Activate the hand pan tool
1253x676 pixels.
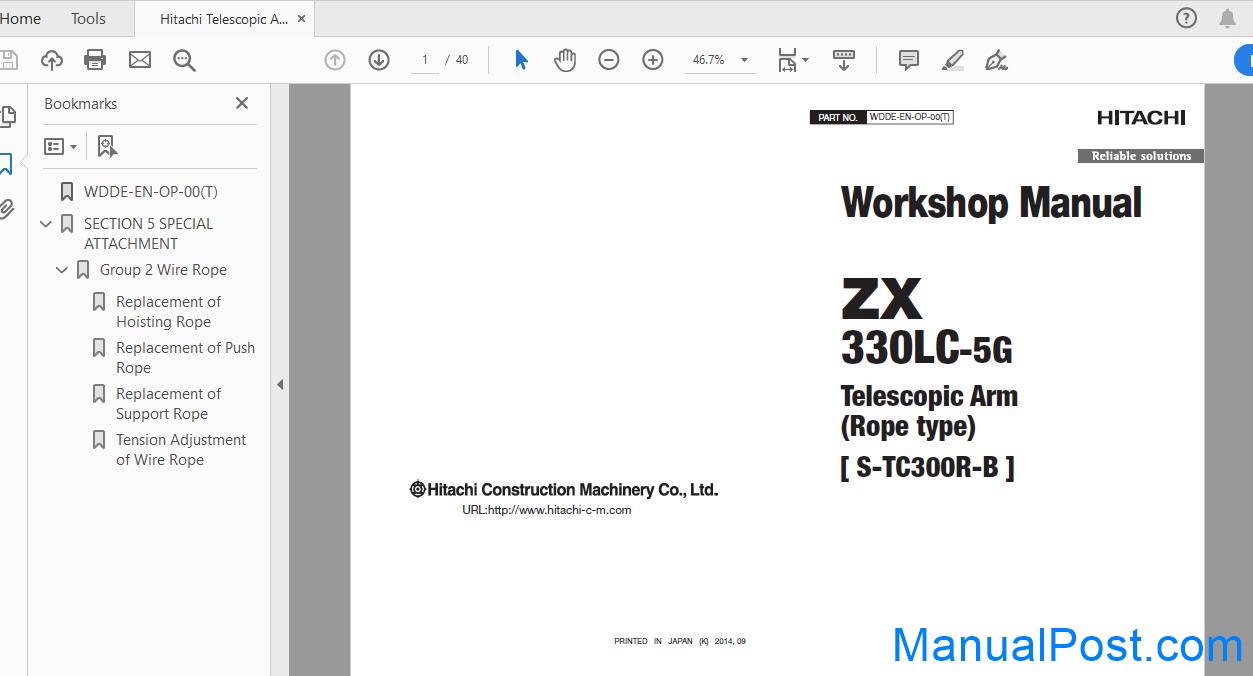point(565,60)
